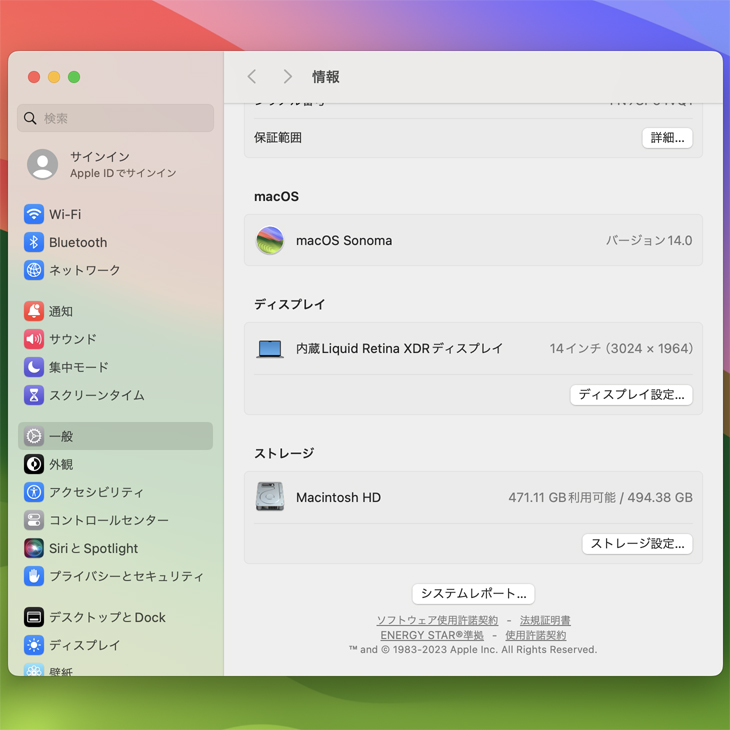This screenshot has width=730, height=730.
Task: Click the green zoom window button
Action: (x=74, y=77)
